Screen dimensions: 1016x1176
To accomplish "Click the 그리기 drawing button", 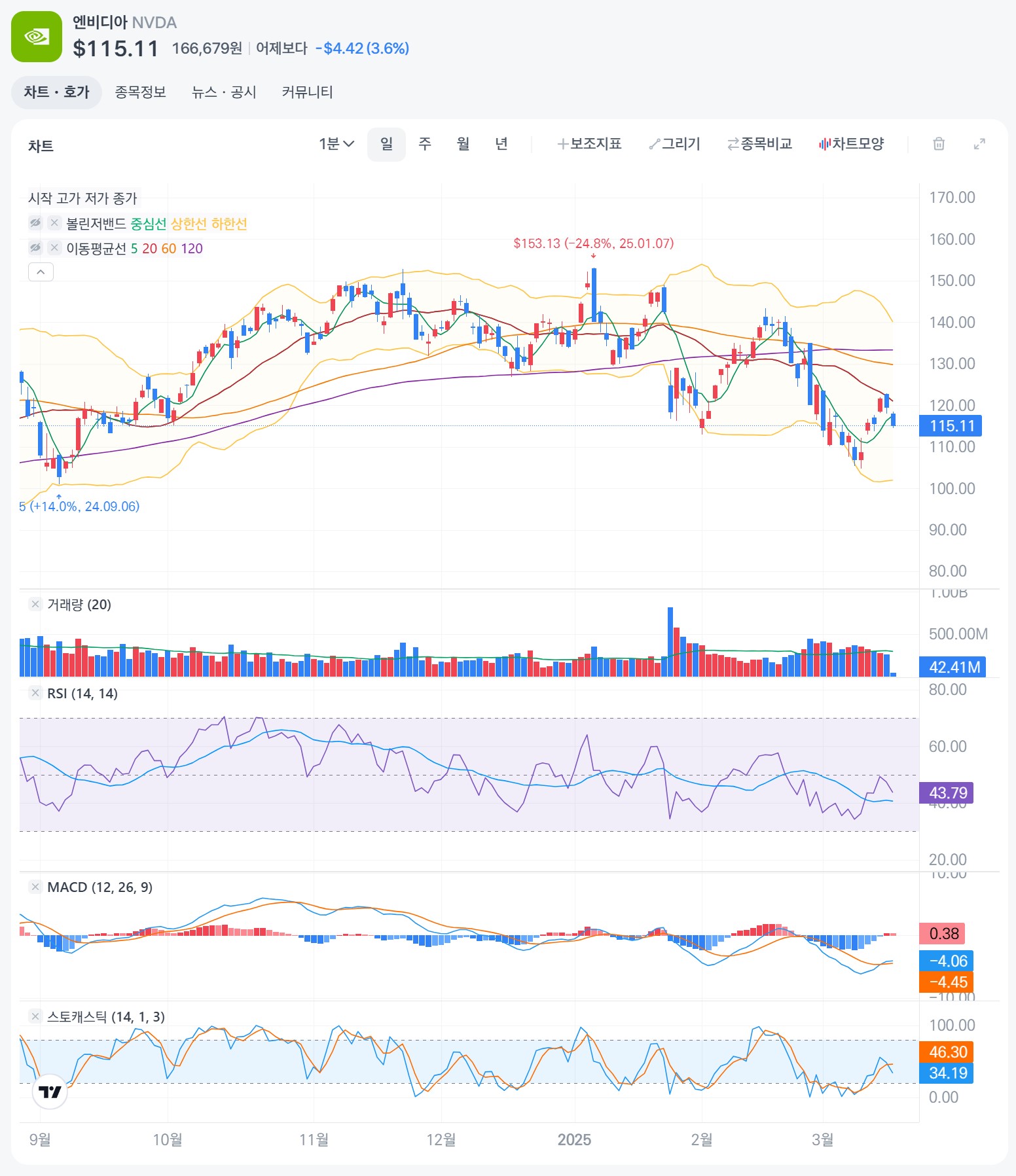I will tap(675, 144).
